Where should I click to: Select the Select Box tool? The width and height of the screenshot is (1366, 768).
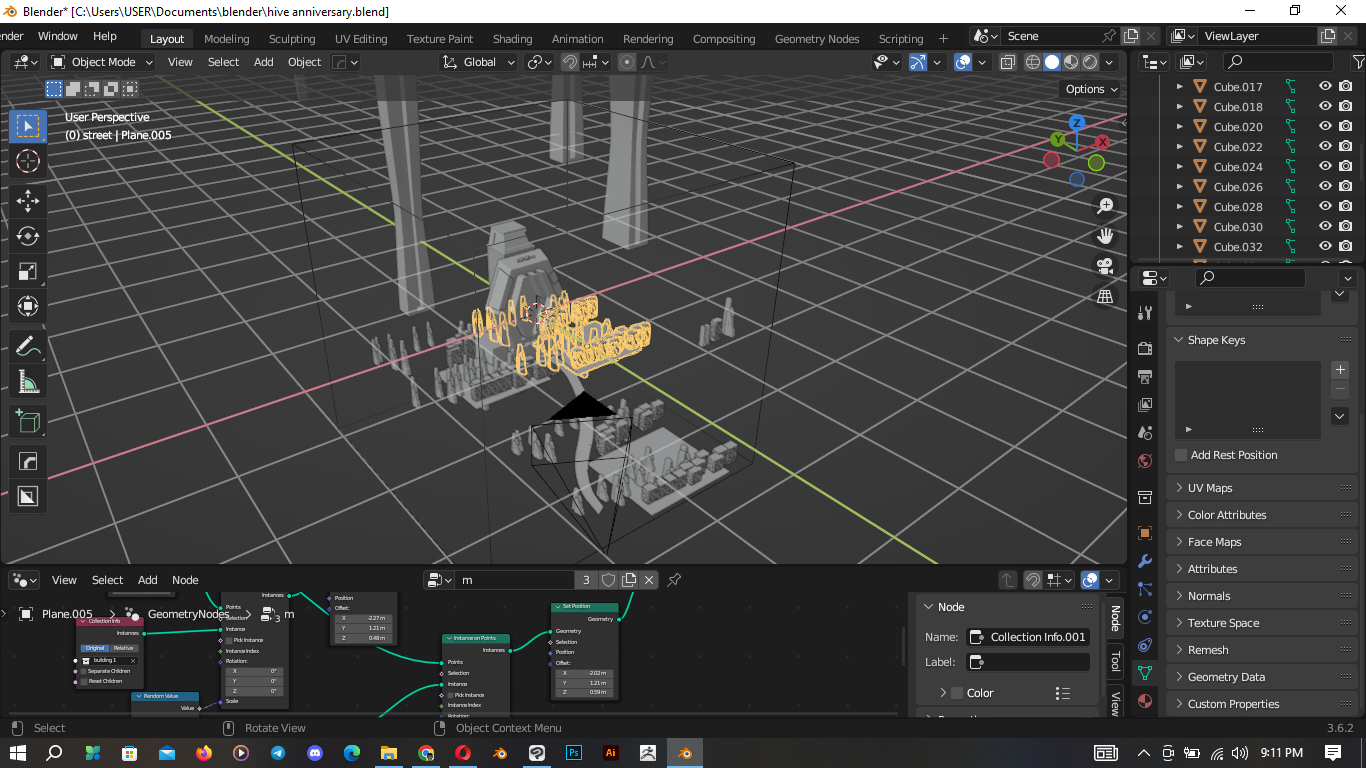(x=28, y=126)
